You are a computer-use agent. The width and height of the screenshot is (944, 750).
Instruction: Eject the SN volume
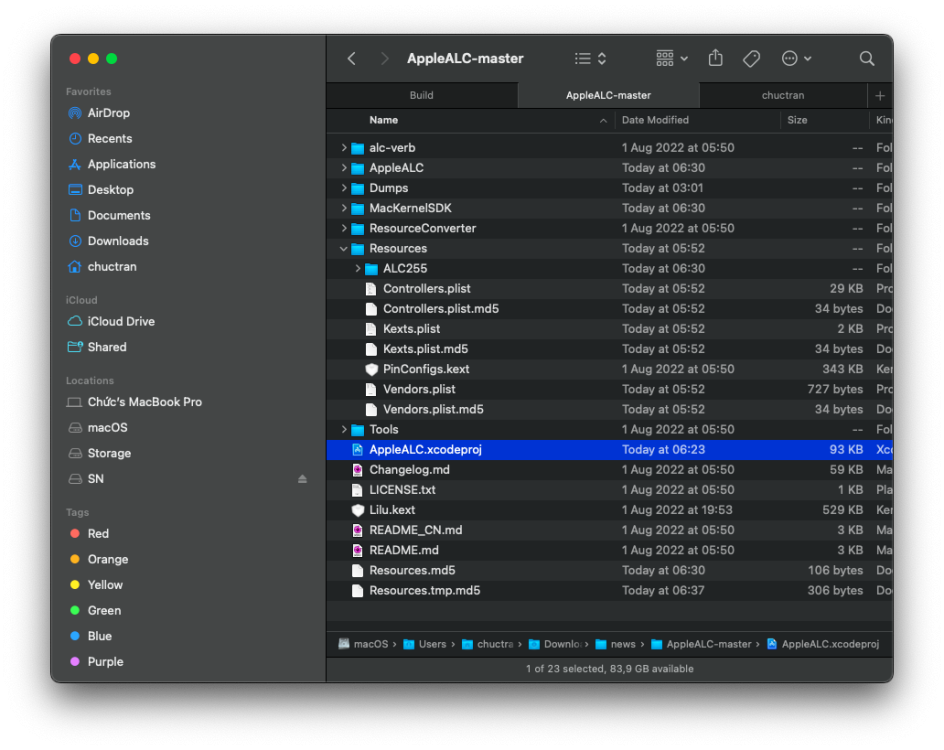[302, 479]
